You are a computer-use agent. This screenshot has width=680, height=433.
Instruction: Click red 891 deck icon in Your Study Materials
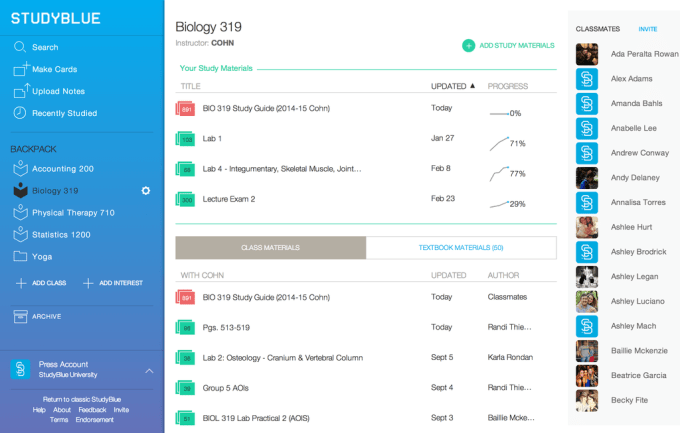click(x=185, y=108)
